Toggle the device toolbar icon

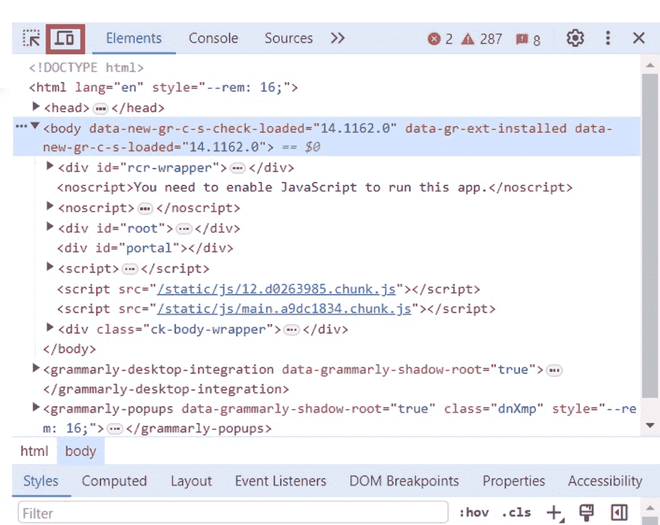65,39
